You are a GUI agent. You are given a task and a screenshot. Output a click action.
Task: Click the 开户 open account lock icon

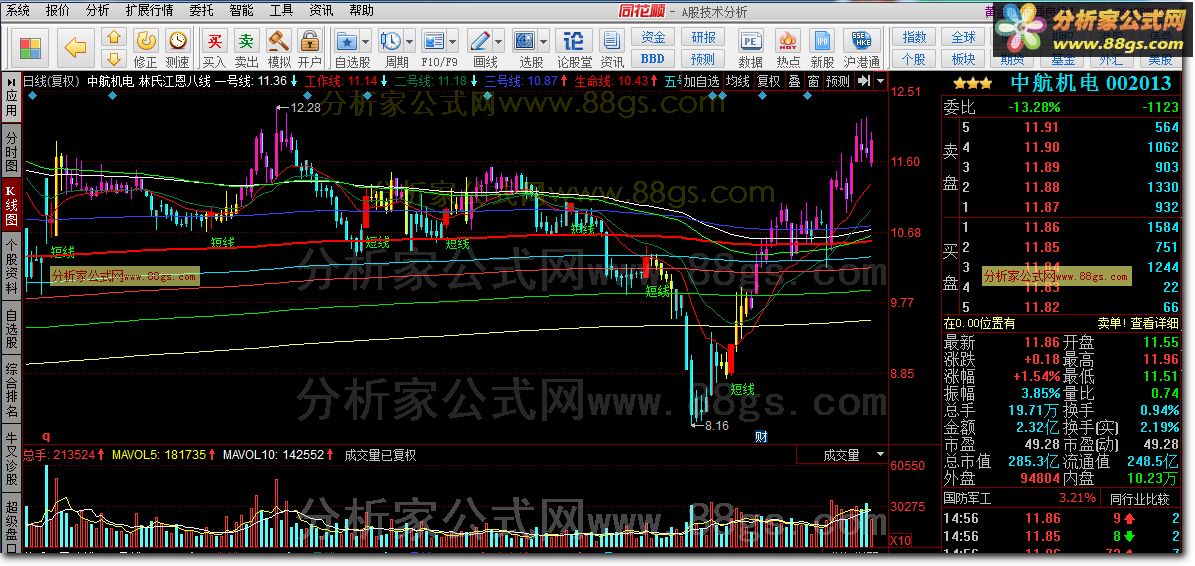coord(309,41)
